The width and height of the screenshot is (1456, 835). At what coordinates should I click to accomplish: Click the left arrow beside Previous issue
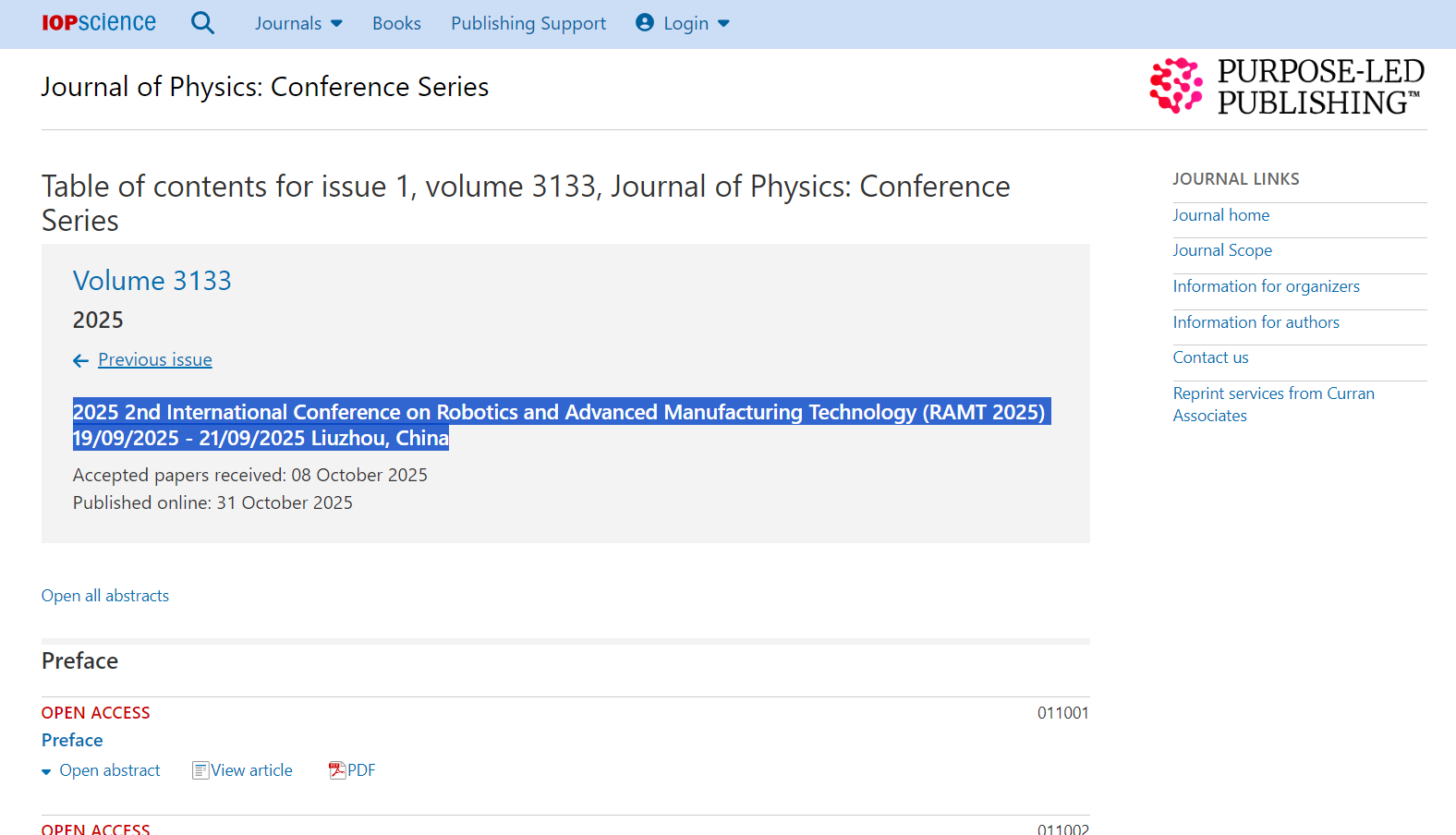pyautogui.click(x=81, y=360)
